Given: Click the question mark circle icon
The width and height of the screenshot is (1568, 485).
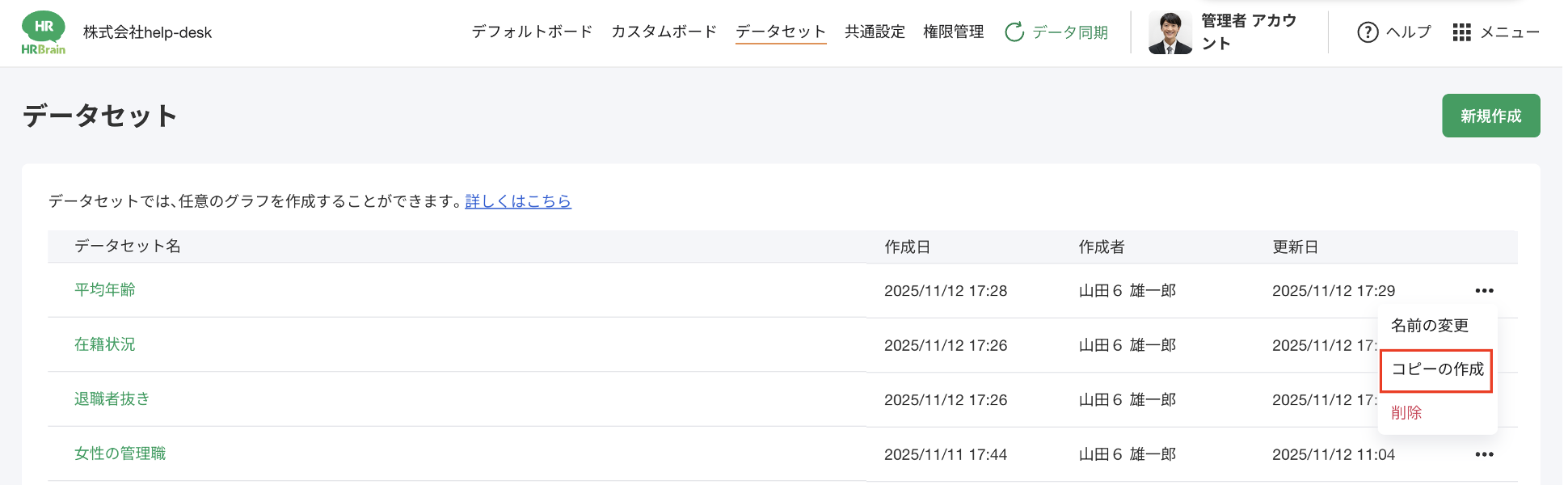Looking at the screenshot, I should point(1366,32).
